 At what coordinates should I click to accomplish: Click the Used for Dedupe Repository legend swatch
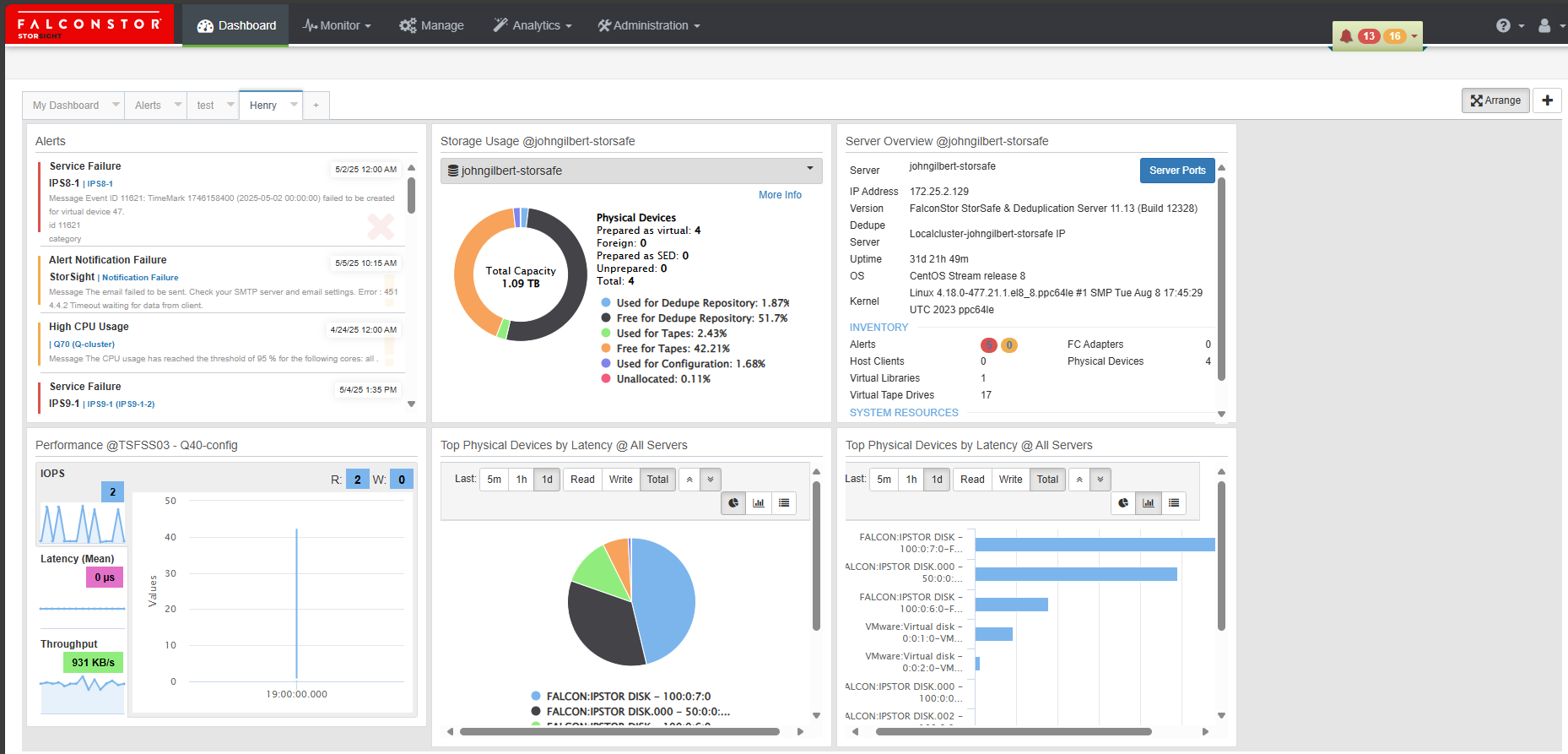pyautogui.click(x=606, y=302)
